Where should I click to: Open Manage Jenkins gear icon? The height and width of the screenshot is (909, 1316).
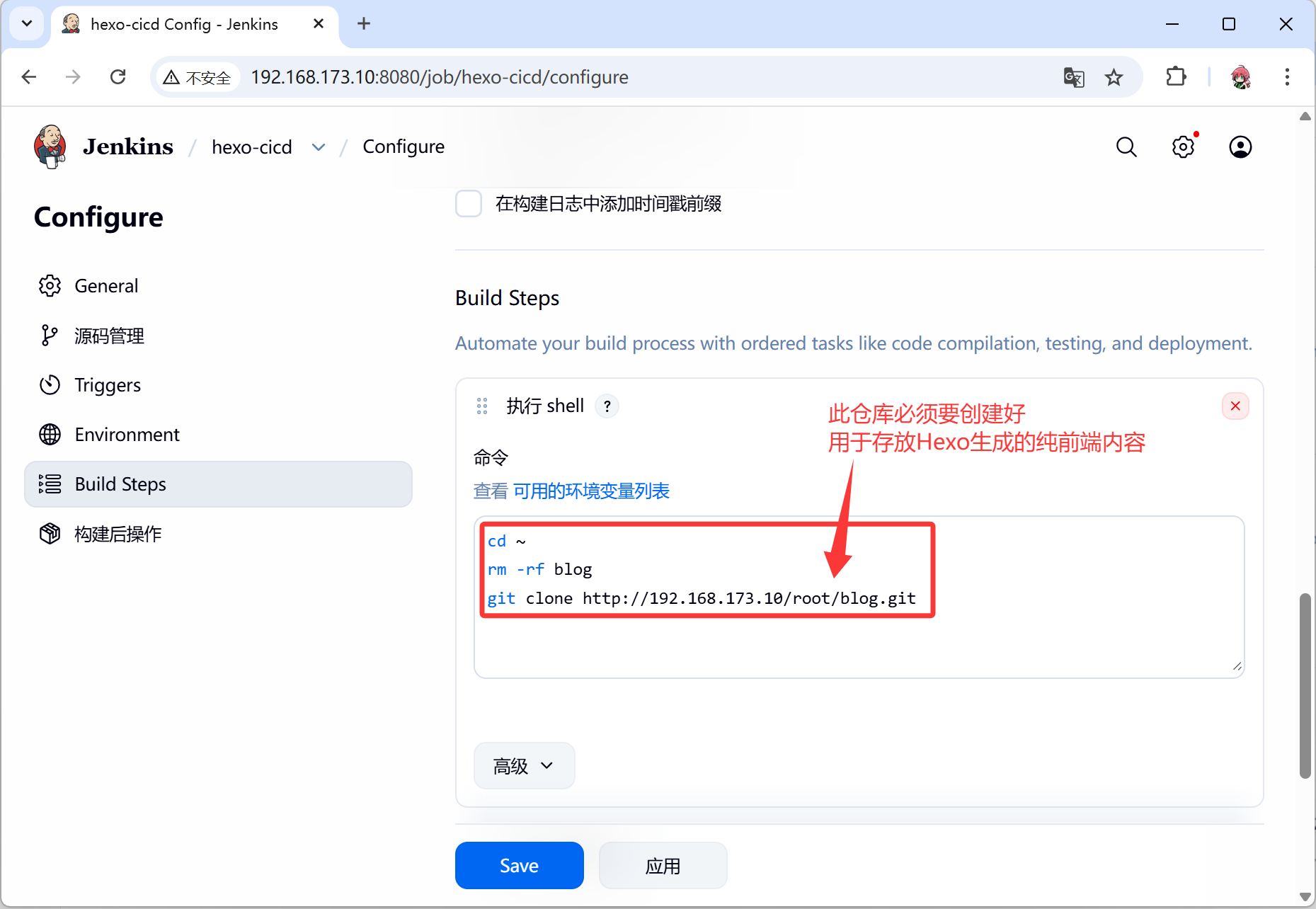1183,147
